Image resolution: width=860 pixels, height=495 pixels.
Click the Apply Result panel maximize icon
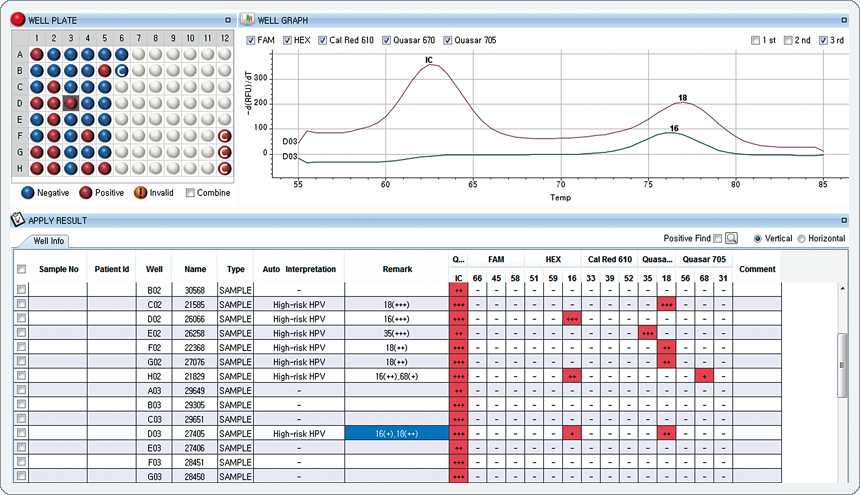pos(844,220)
